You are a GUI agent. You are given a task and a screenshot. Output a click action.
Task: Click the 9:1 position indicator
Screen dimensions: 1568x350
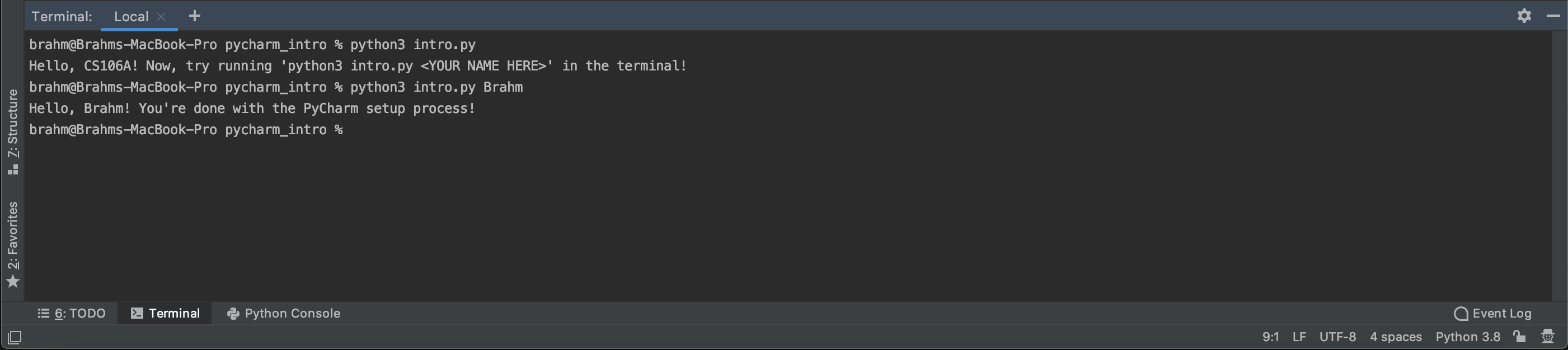click(x=1271, y=336)
